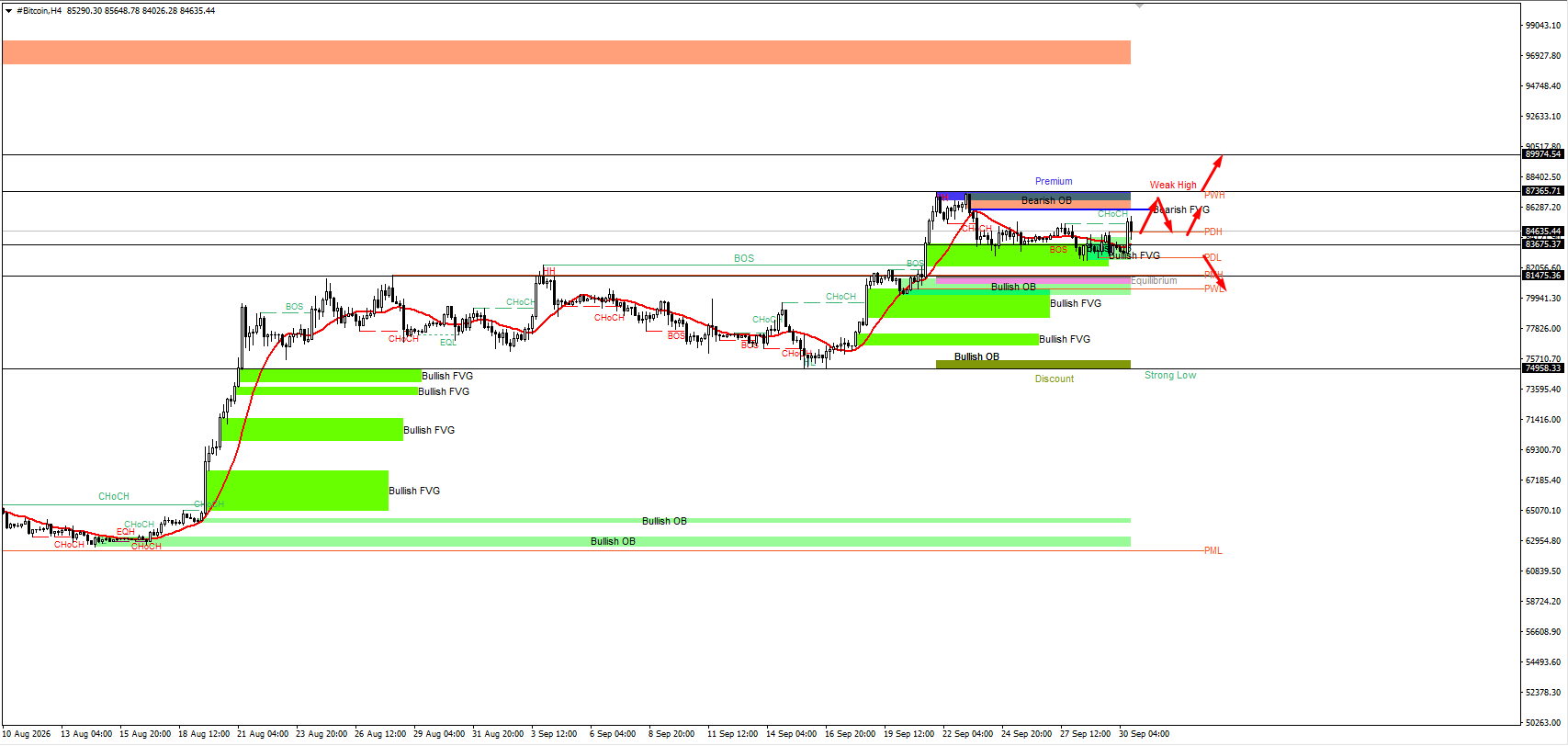Select the PDL level label
Viewport: 1568px width, 746px height.
click(x=1213, y=258)
